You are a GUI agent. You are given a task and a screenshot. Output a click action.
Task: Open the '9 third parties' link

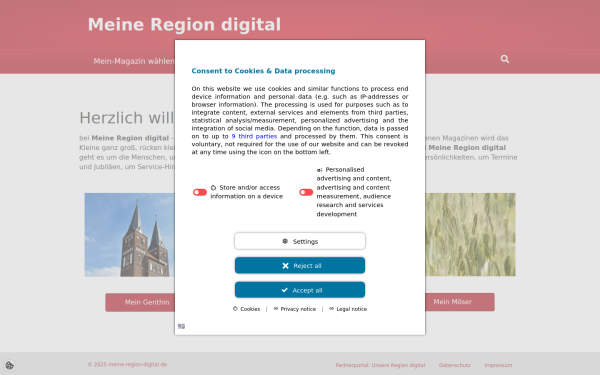(254, 136)
